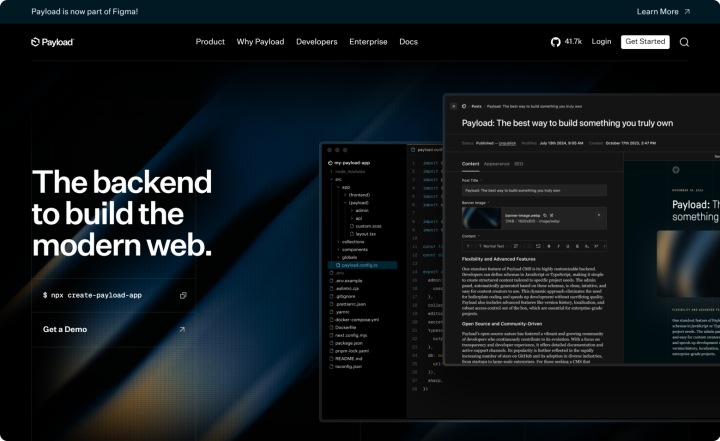Click the Payload logo in the live preview pane

[676, 170]
